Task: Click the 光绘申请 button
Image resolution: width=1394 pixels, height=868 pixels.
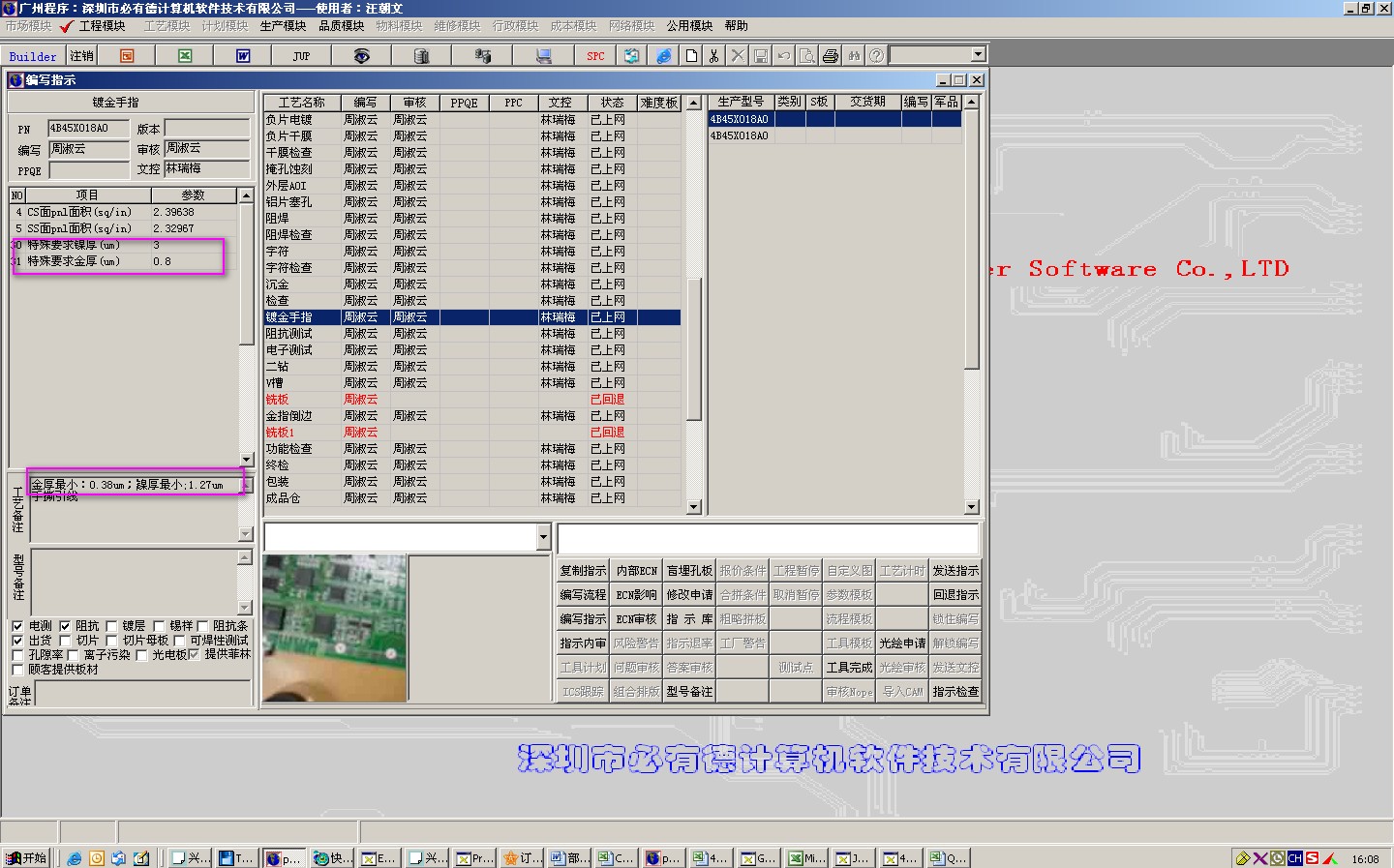Action: pos(902,644)
